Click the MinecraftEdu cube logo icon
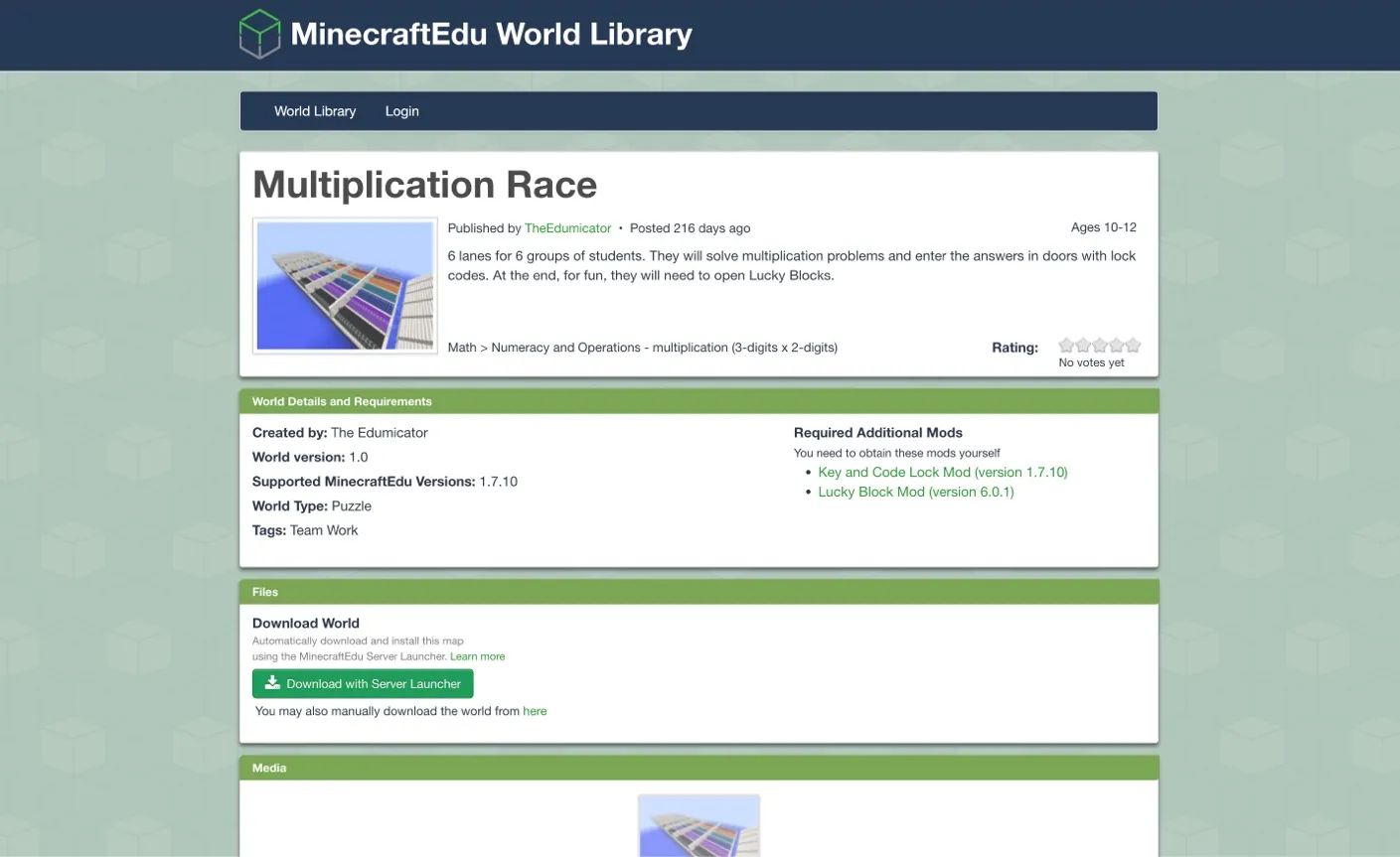Viewport: 1400px width, 857px height. click(x=260, y=34)
